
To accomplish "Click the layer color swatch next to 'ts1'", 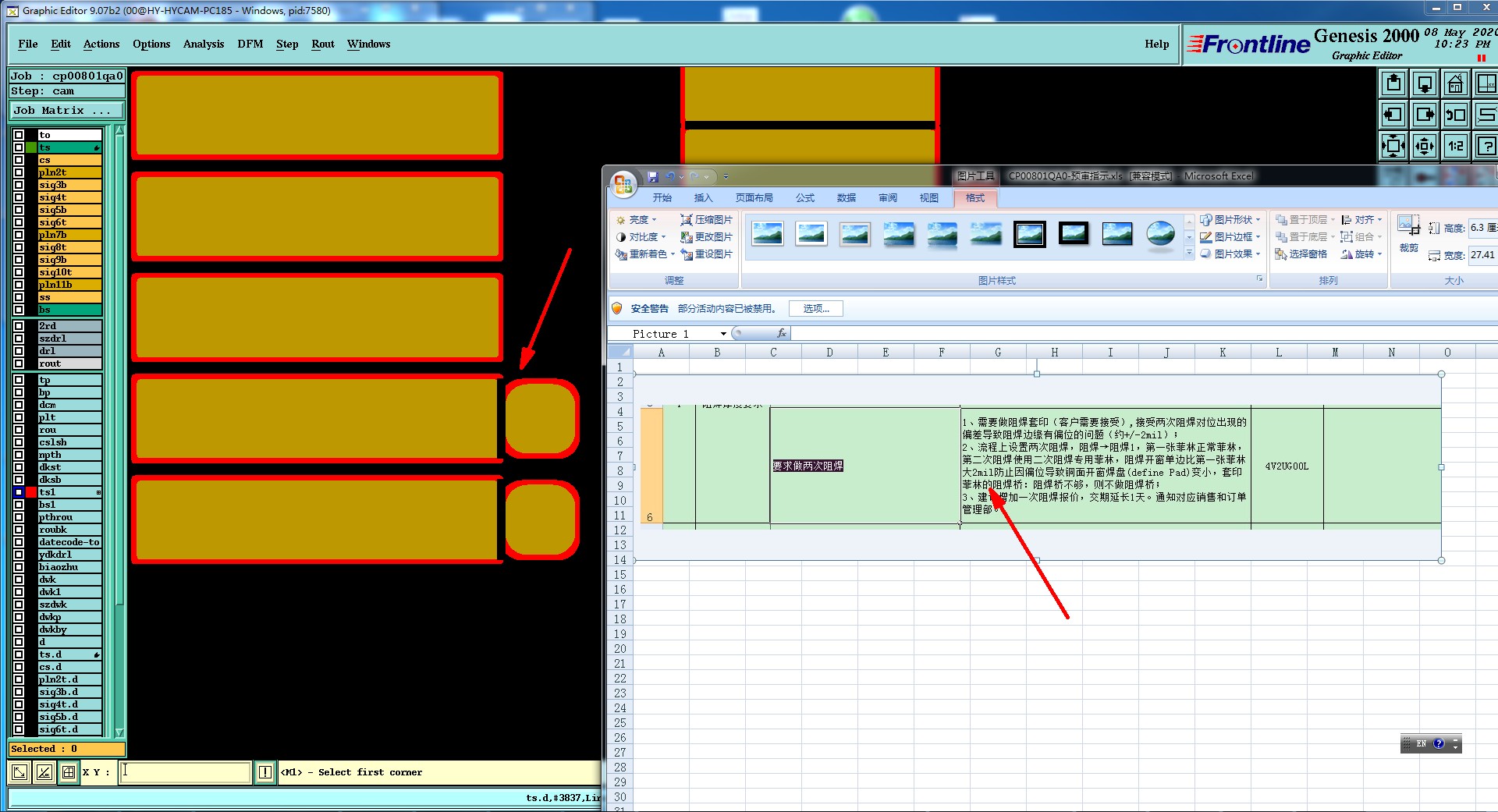I will pyautogui.click(x=31, y=492).
